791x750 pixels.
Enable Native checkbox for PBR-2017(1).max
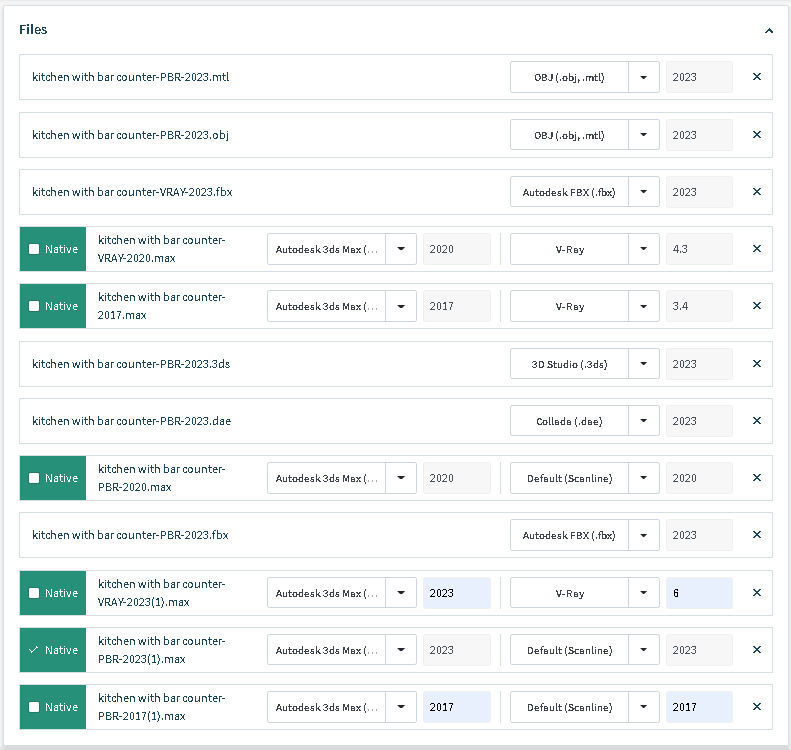click(x=34, y=707)
